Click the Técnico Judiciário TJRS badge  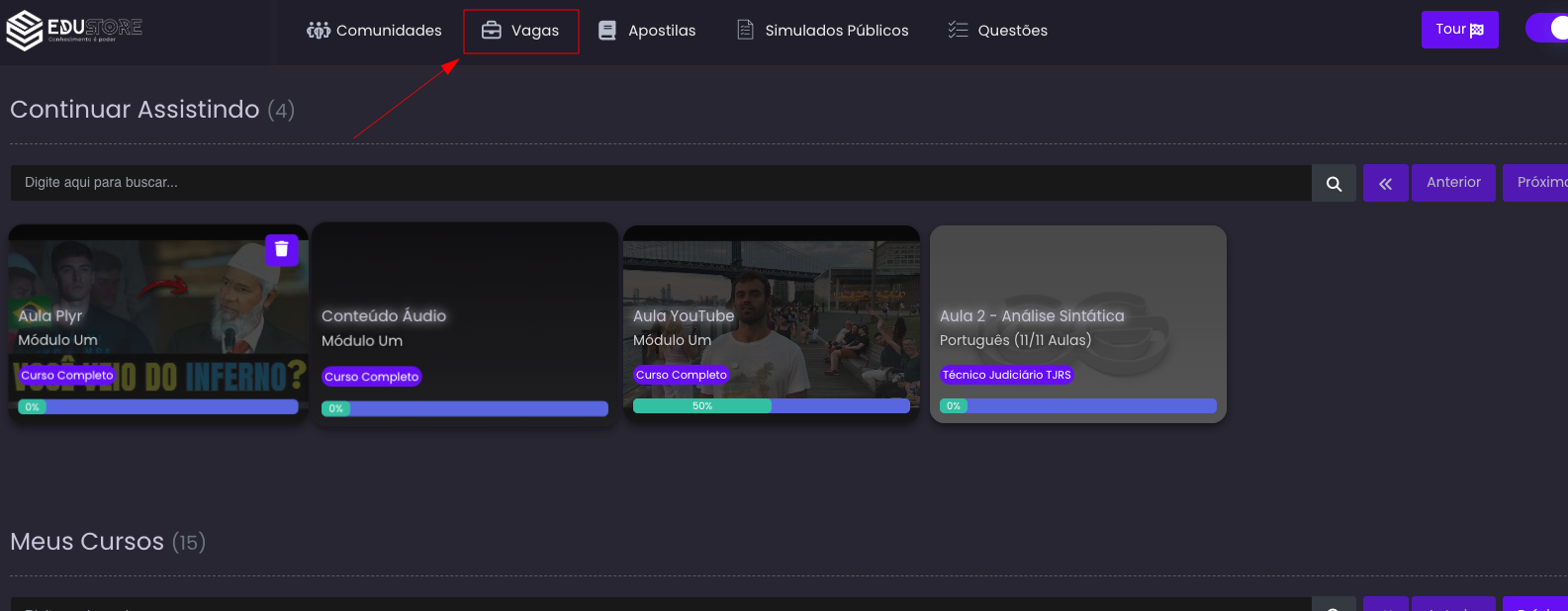click(1007, 375)
